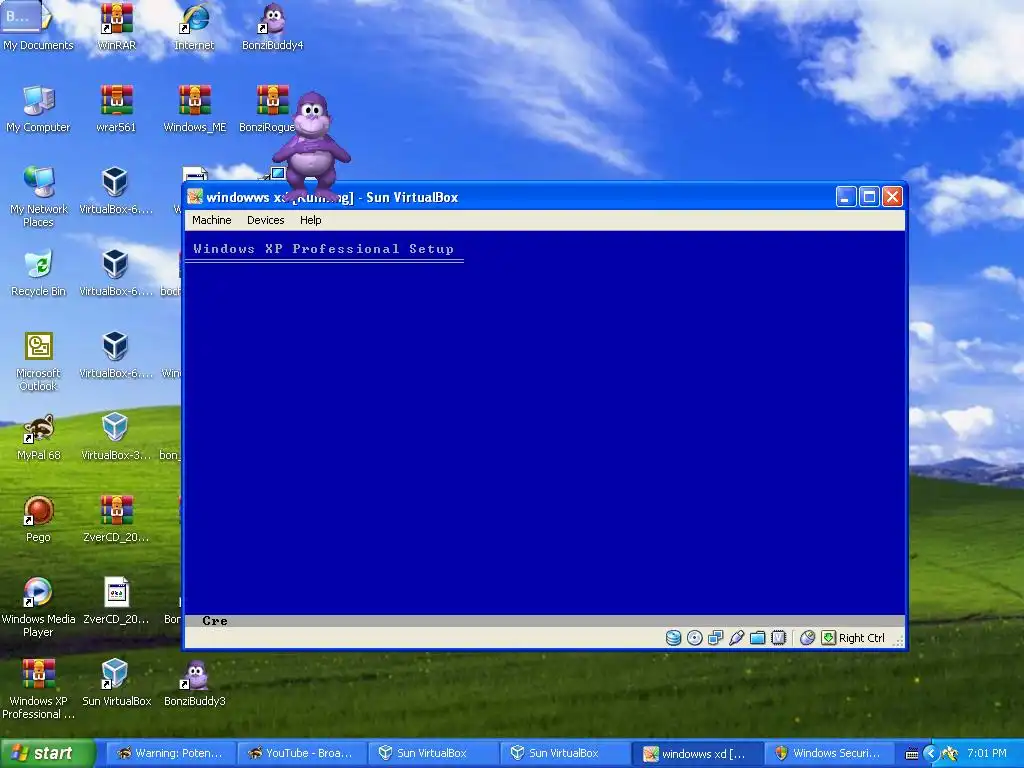Screen dimensions: 1024x768
Task: Open the Help menu in VirtualBox
Action: [x=310, y=220]
